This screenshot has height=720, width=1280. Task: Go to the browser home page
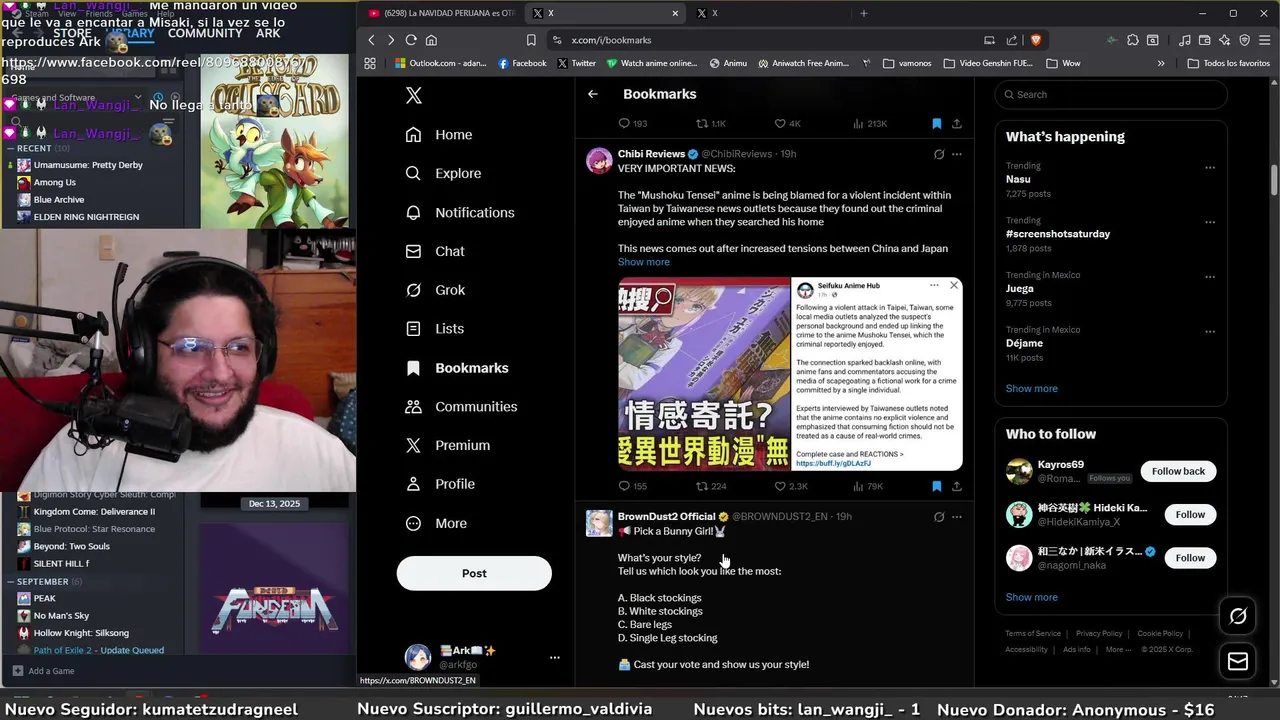pos(431,40)
